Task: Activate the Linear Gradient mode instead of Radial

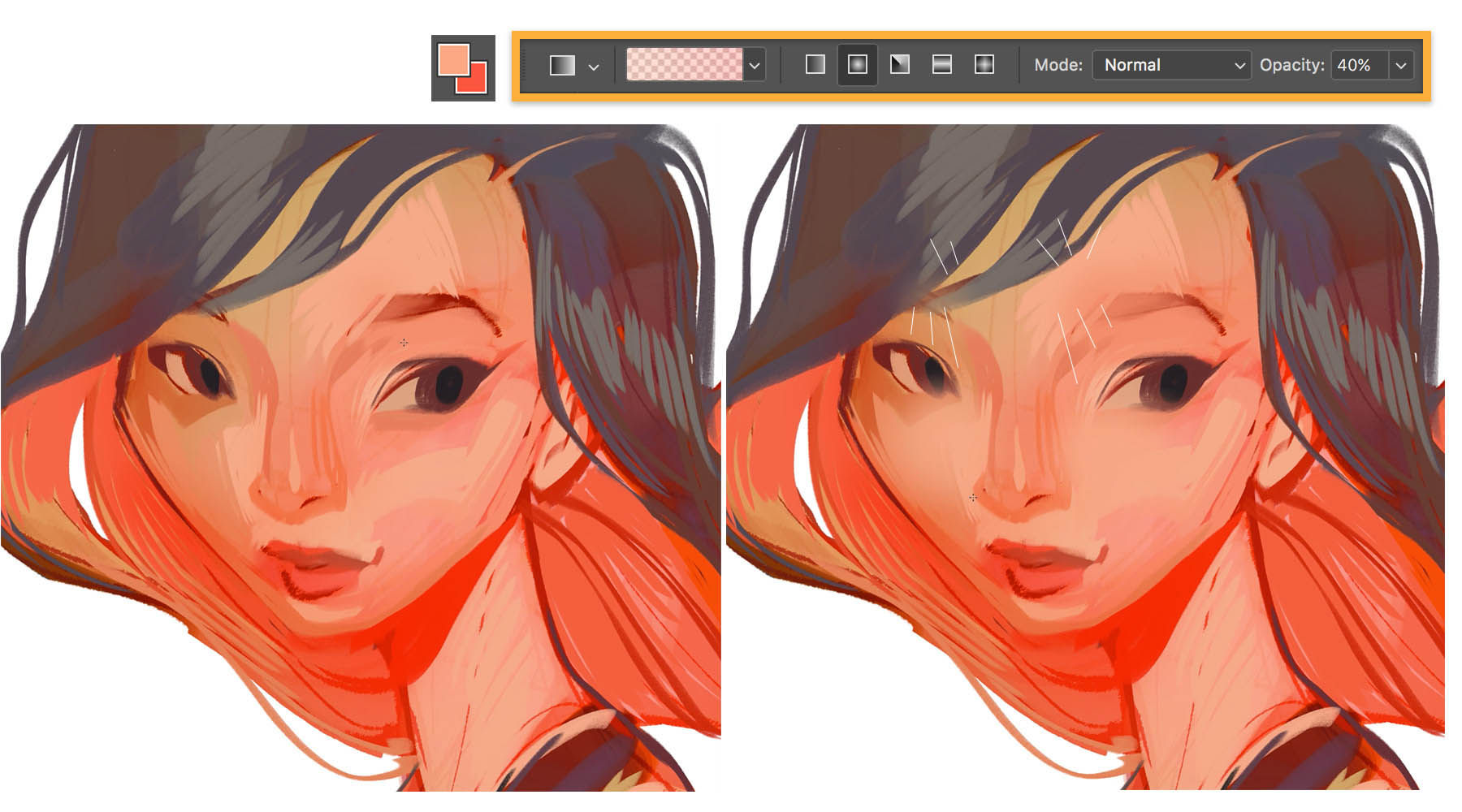Action: pyautogui.click(x=815, y=66)
